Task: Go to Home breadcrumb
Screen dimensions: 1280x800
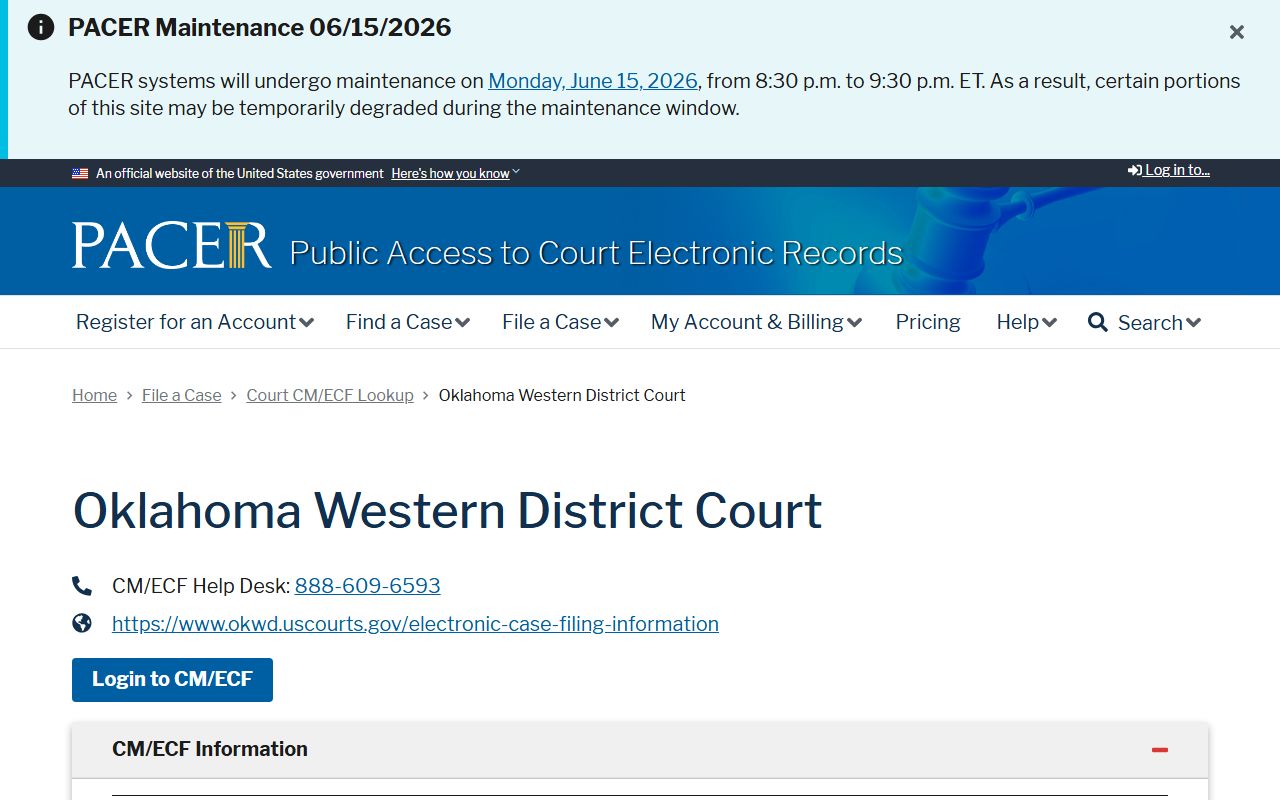Action: pos(94,395)
